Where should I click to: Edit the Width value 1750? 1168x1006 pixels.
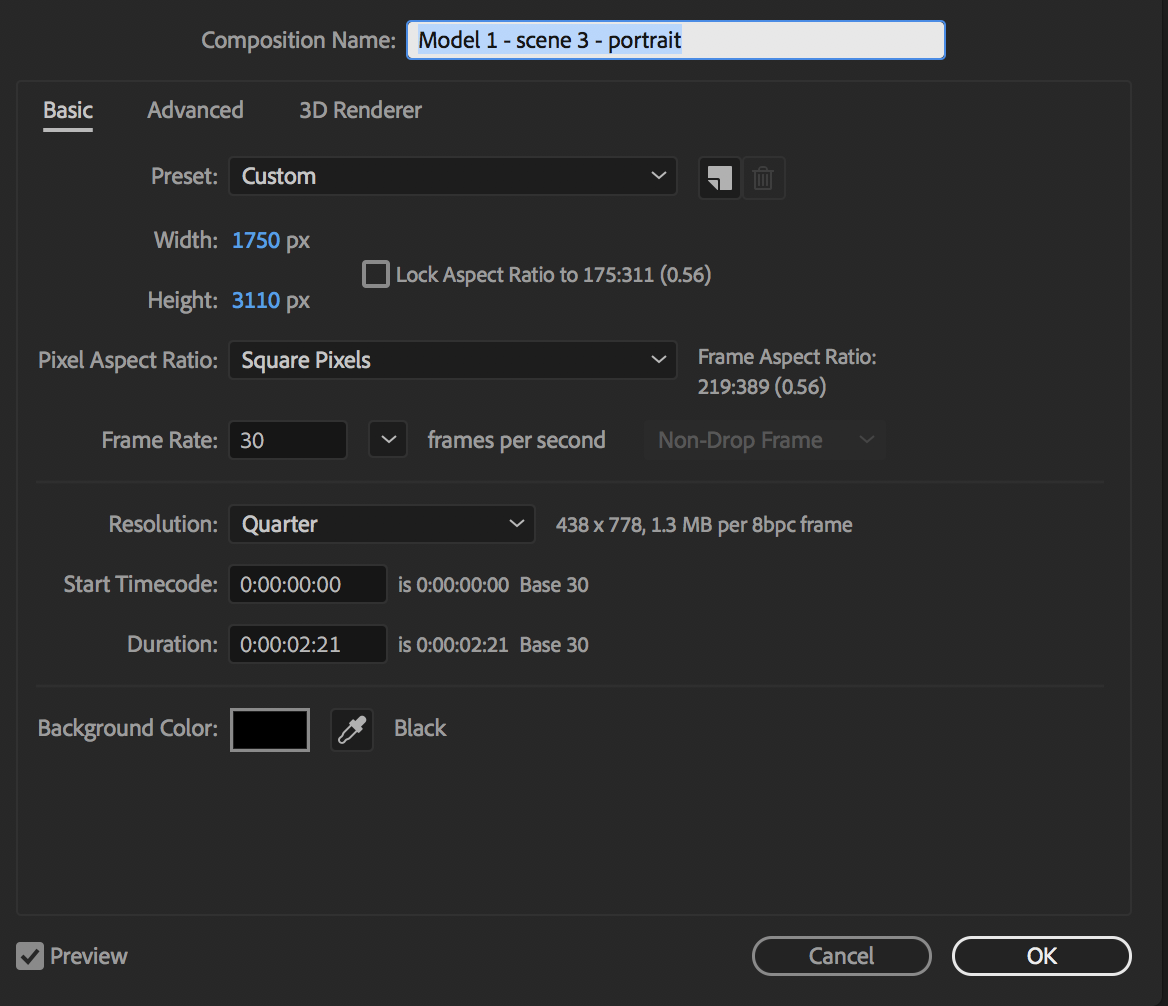pos(256,241)
